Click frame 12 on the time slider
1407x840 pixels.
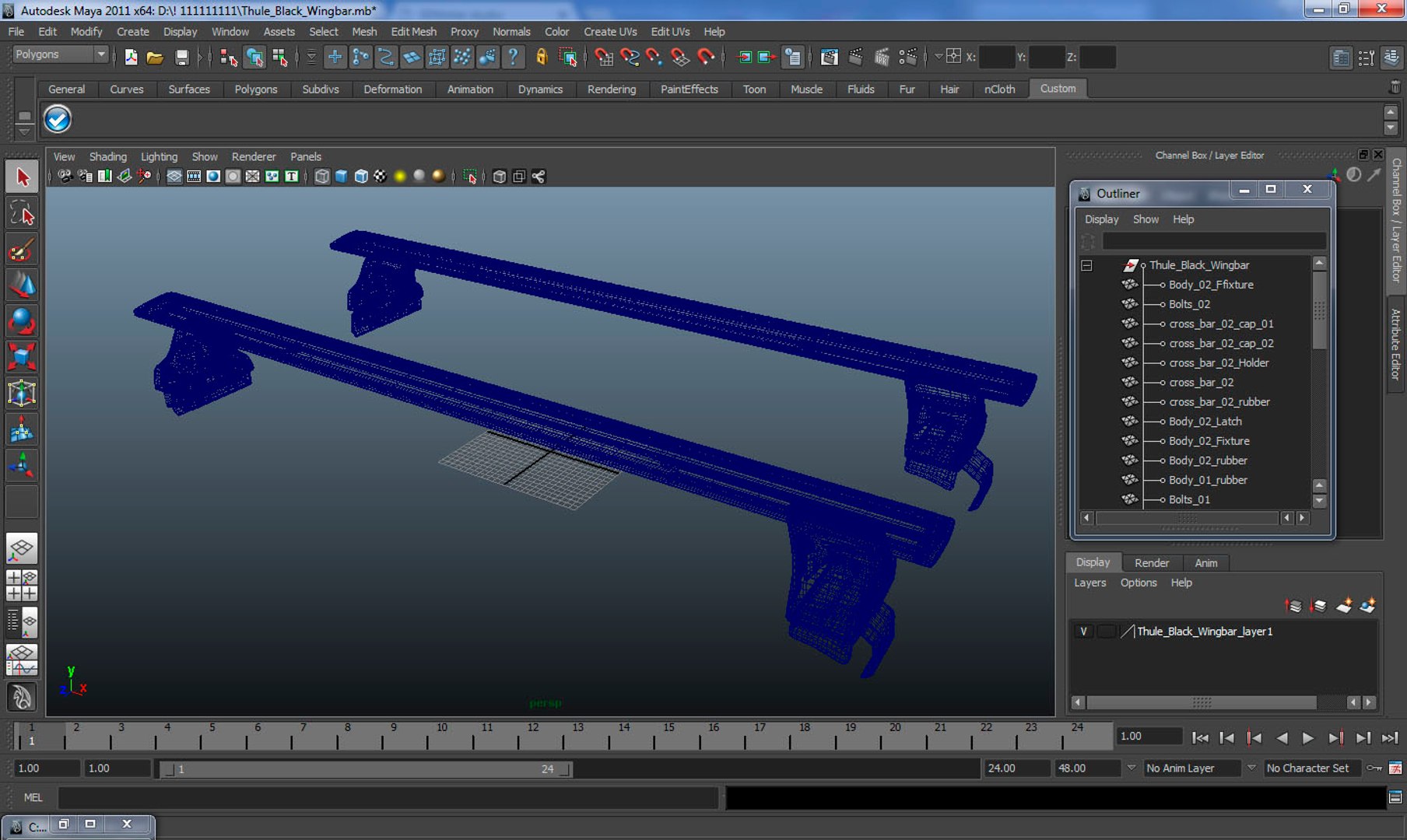[533, 736]
